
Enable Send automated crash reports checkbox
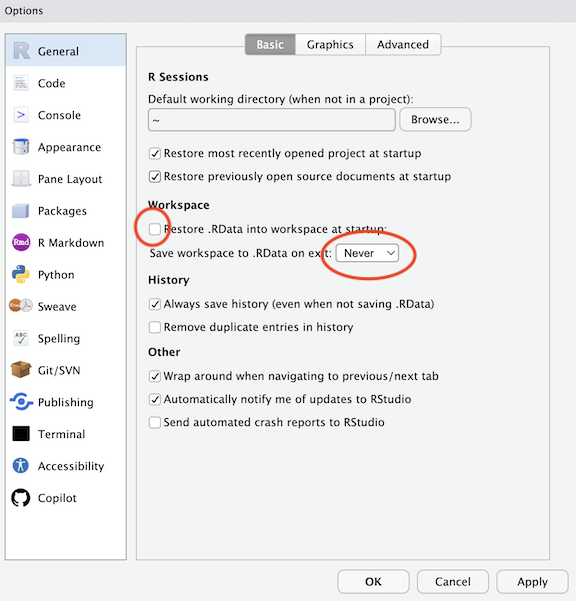coord(155,422)
